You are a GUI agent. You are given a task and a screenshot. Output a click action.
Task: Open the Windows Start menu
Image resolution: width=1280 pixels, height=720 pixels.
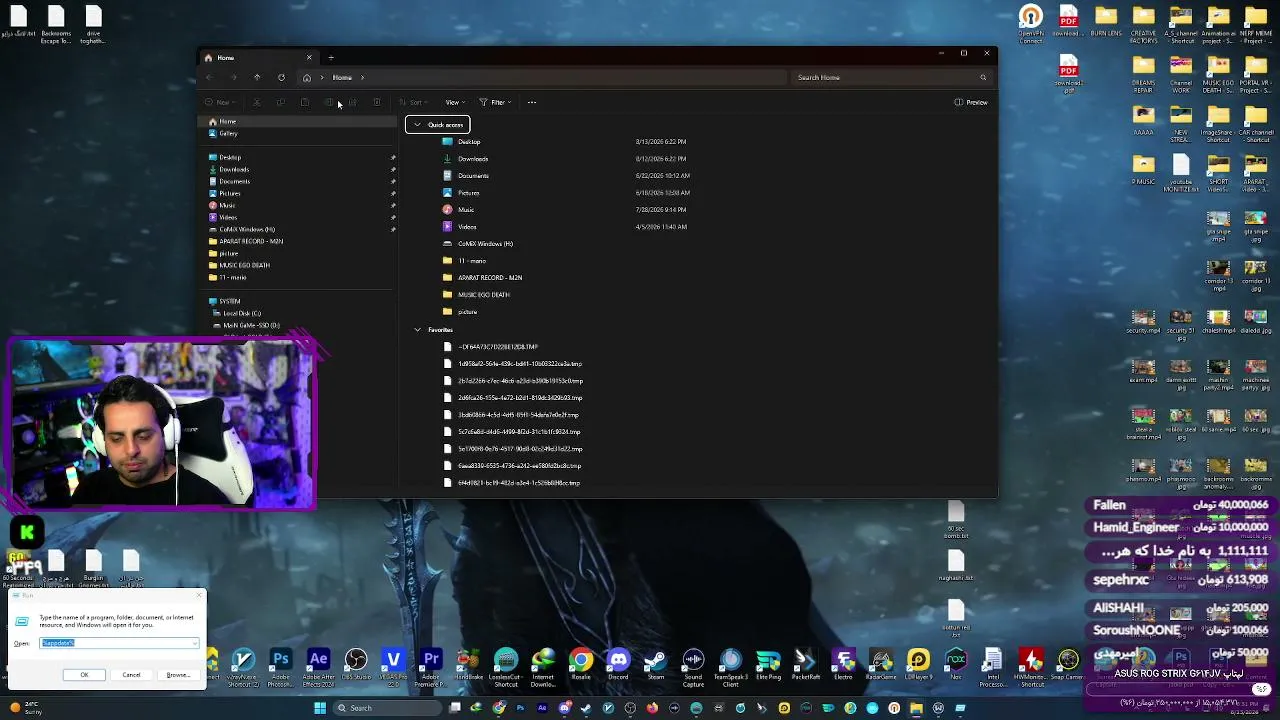coord(320,708)
